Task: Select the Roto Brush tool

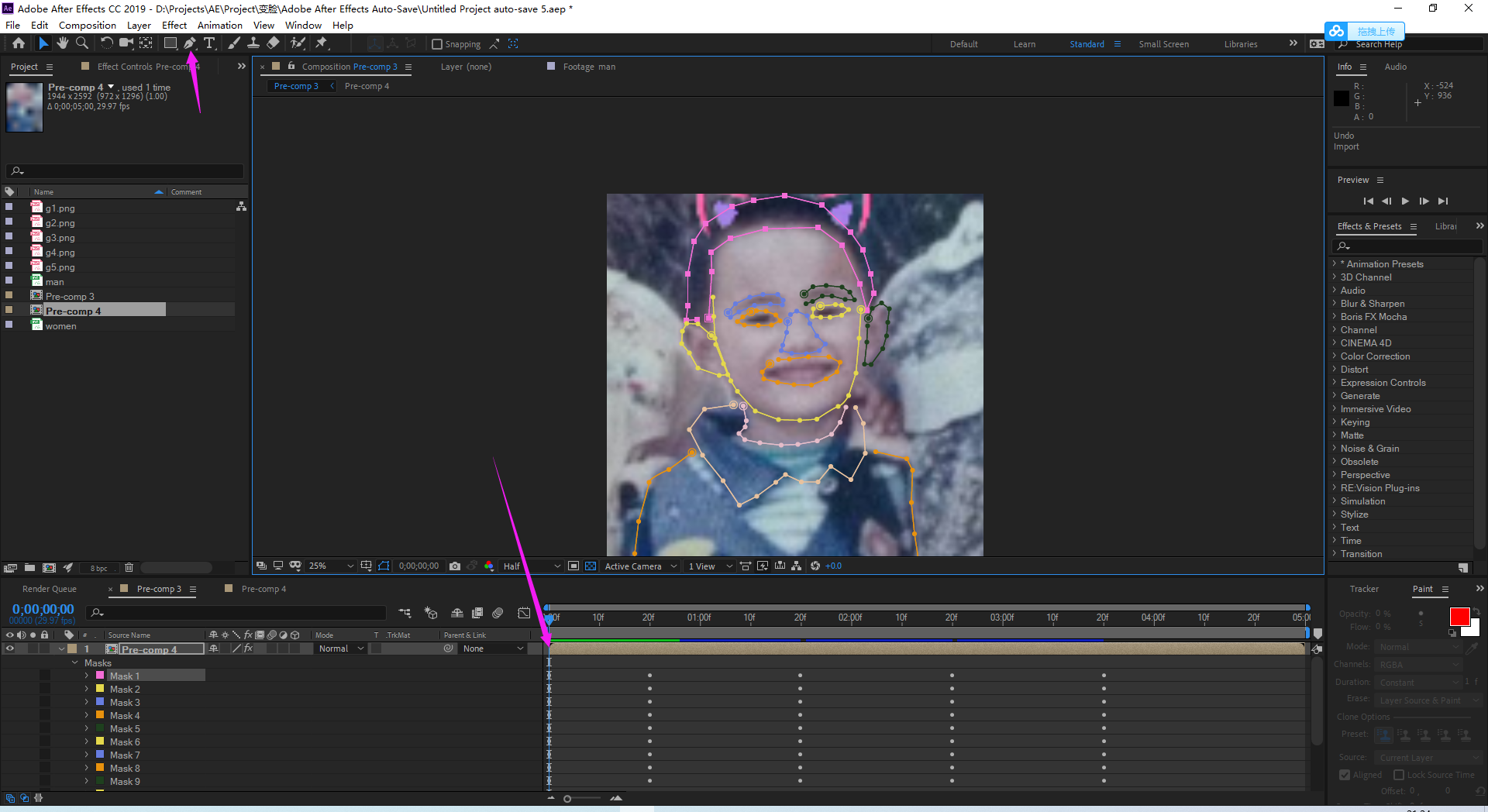Action: pos(298,43)
